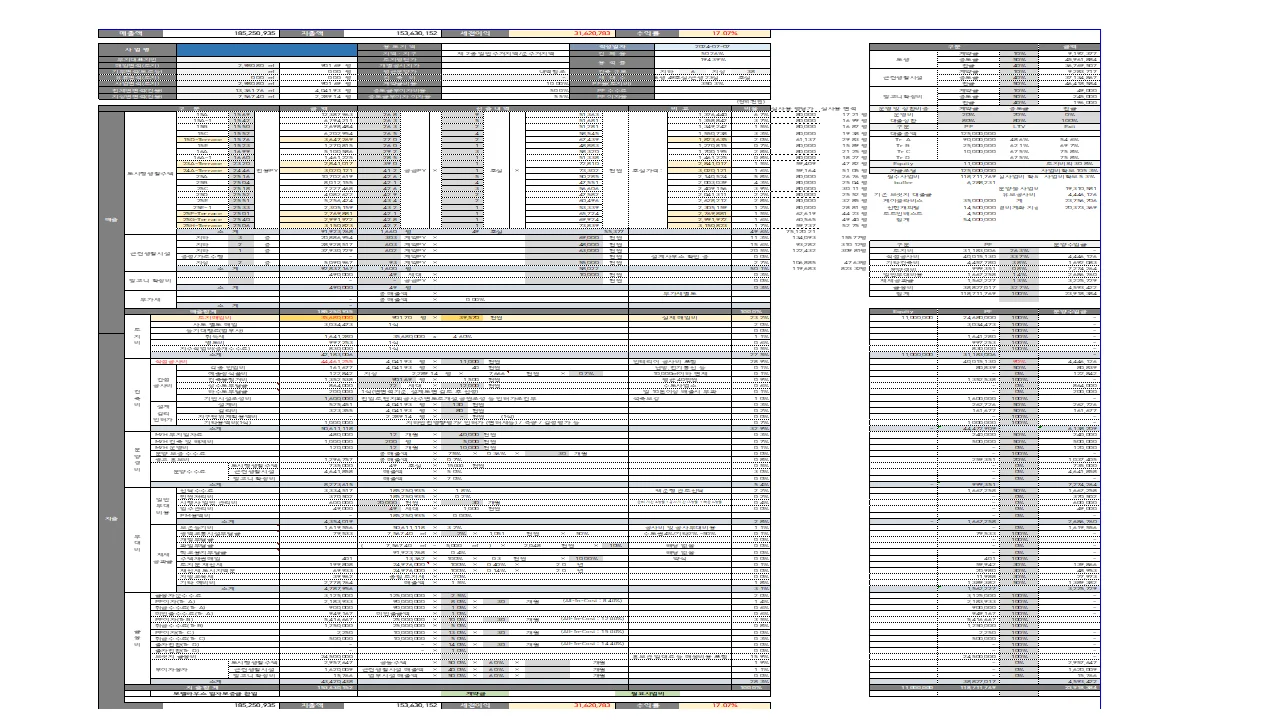Select the Tr. B row label
This screenshot has width=1280, height=720.
coord(903,146)
